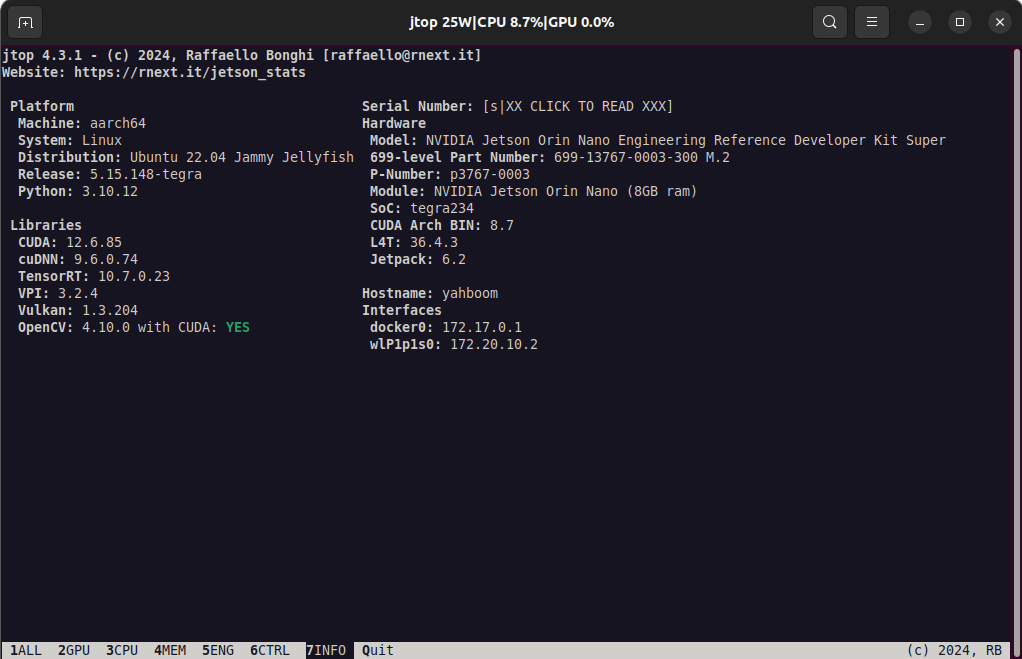This screenshot has height=659, width=1022.
Task: Click the '(c) 2024, RB' footer text
Action: [955, 651]
